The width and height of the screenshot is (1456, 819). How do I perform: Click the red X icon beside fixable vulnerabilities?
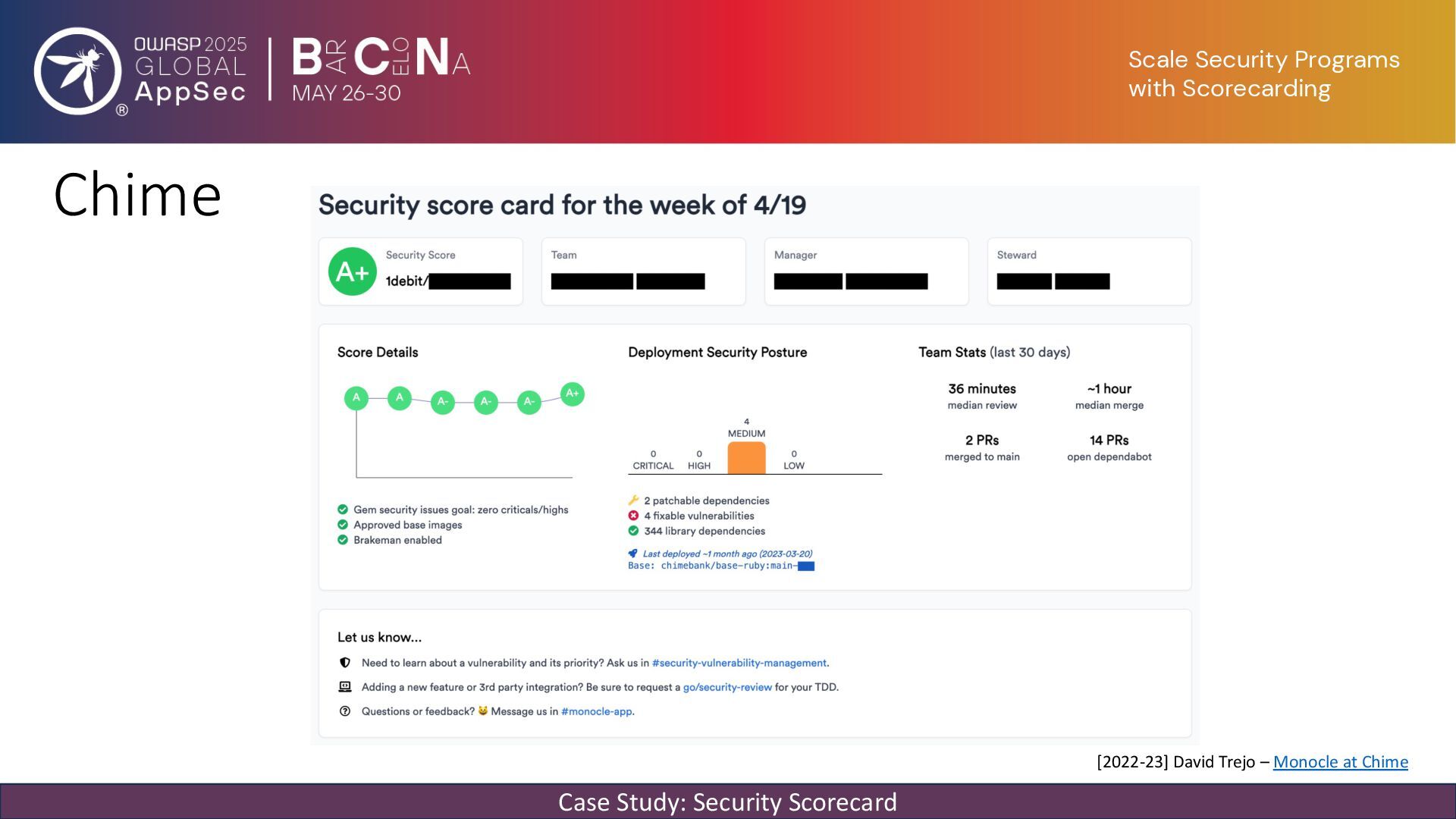click(x=633, y=516)
